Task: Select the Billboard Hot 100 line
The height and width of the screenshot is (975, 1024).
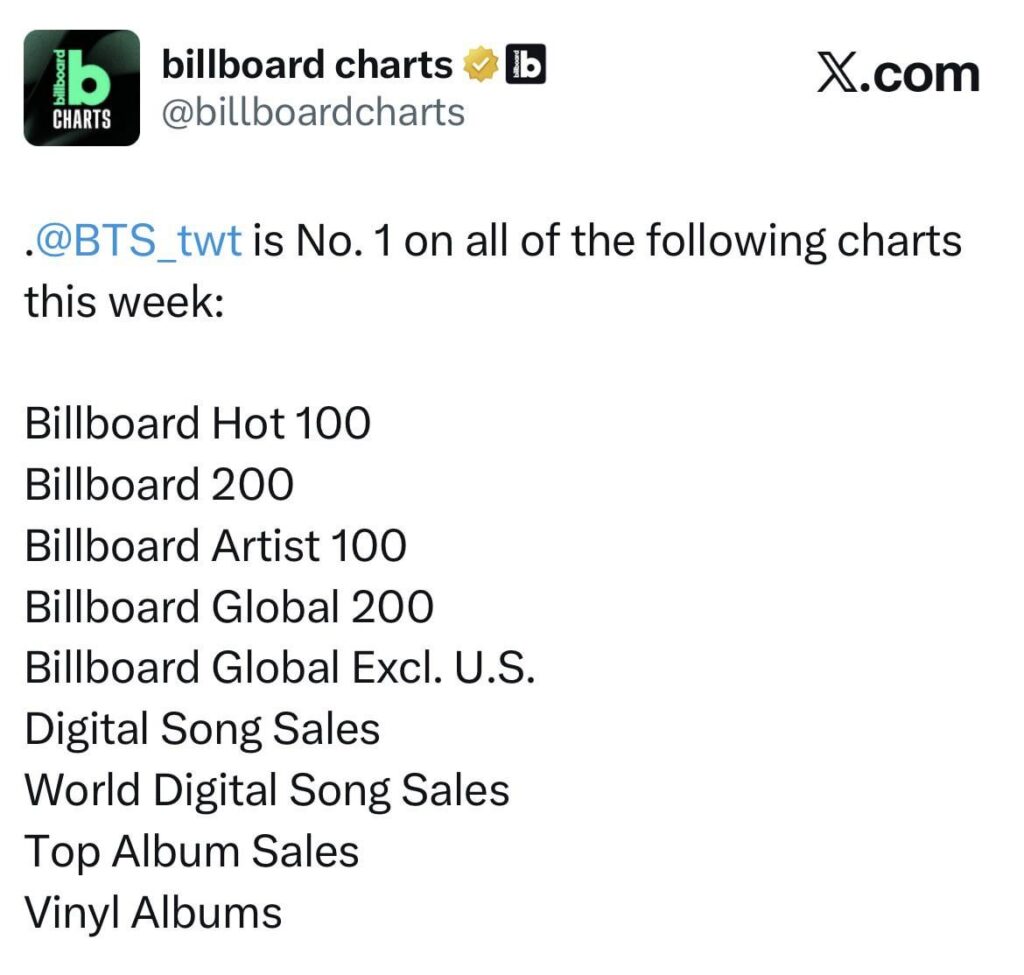Action: 198,423
